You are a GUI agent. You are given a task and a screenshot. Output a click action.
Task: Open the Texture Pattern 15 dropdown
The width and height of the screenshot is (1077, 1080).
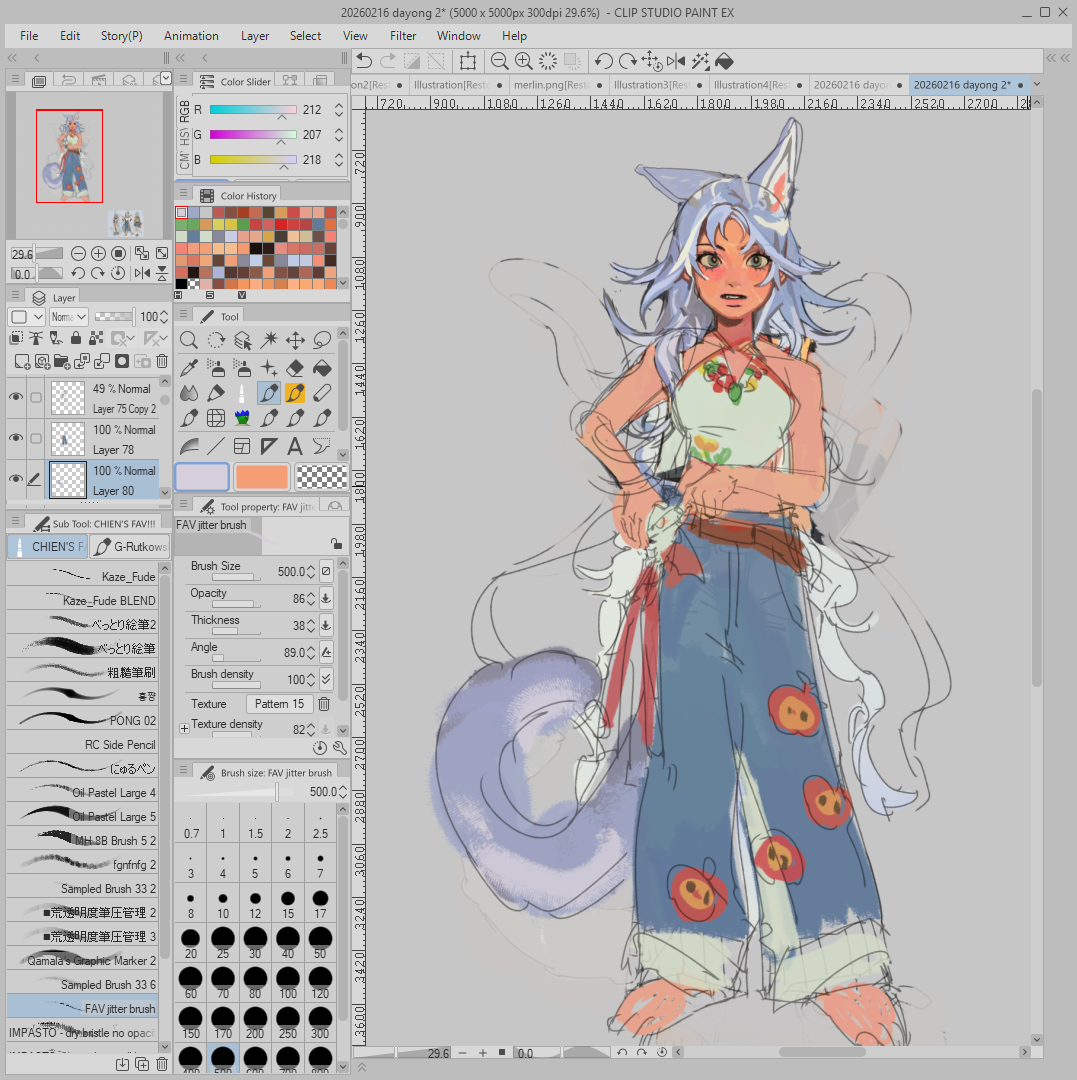coord(279,704)
